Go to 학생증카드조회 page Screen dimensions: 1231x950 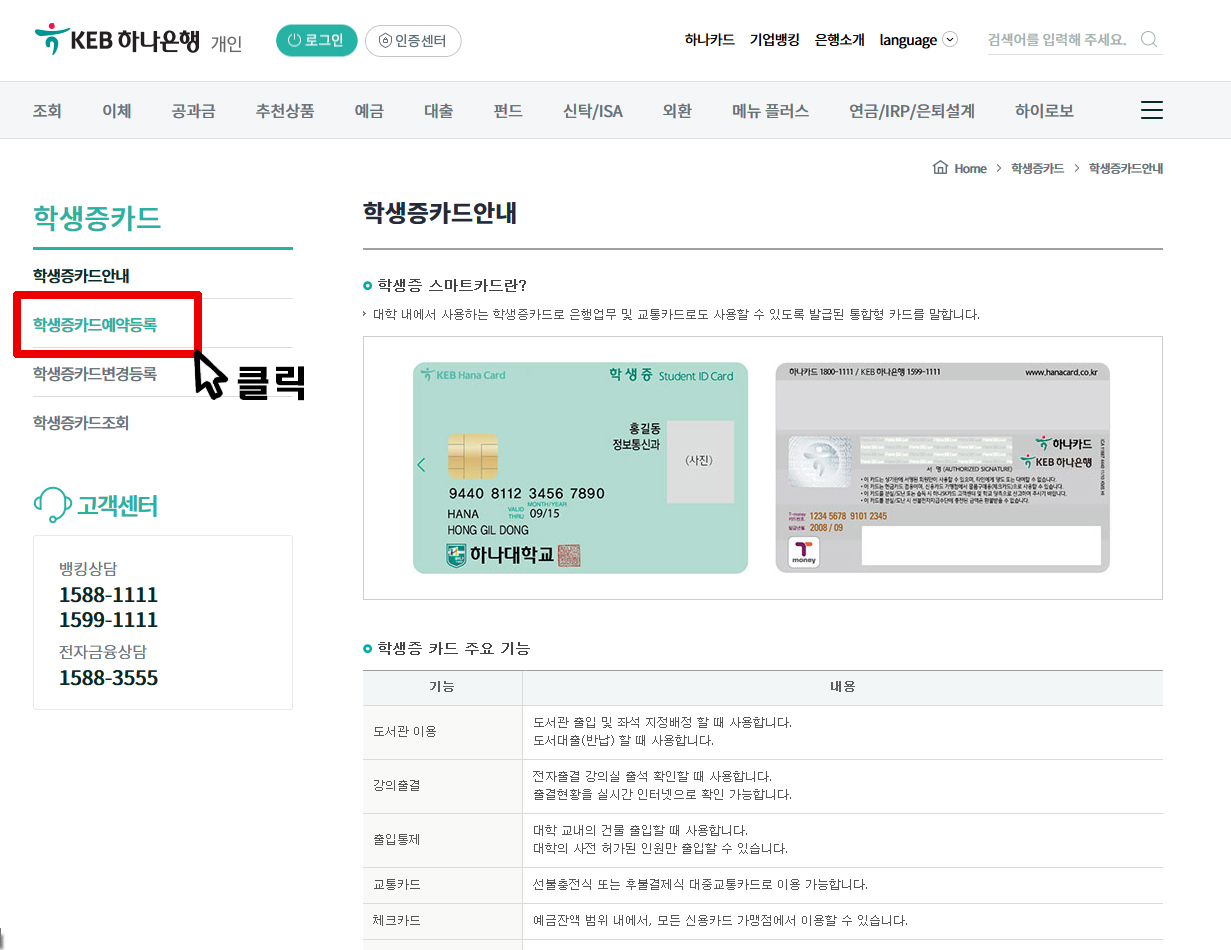coord(81,423)
